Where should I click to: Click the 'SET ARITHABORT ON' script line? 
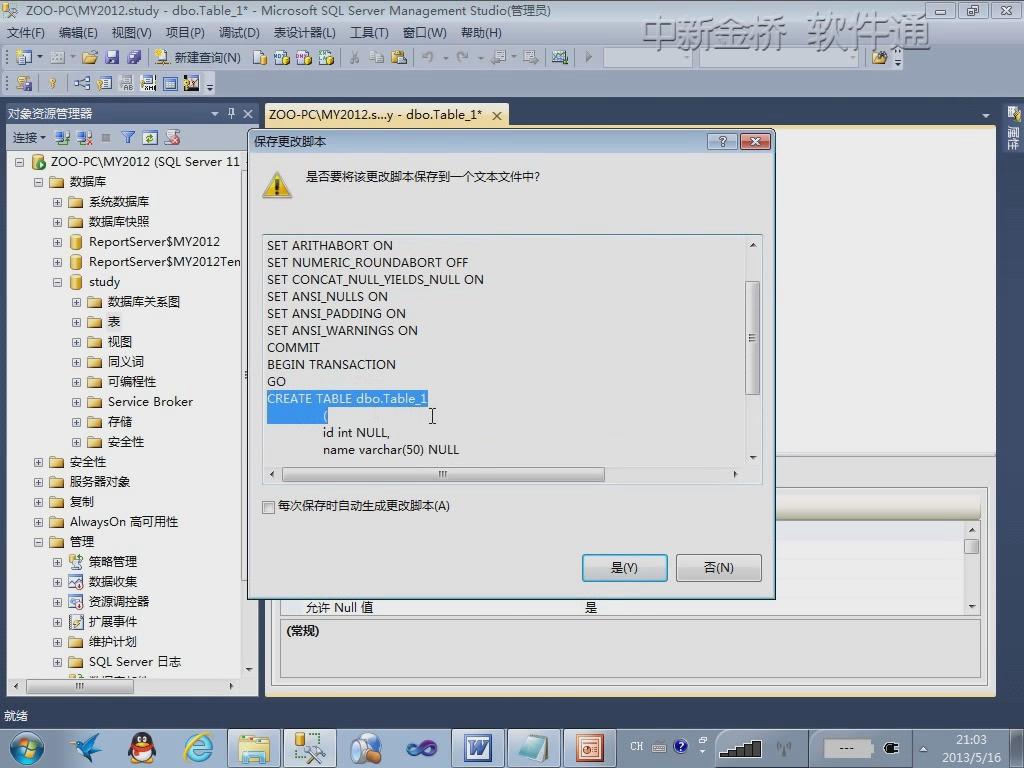[x=330, y=246]
